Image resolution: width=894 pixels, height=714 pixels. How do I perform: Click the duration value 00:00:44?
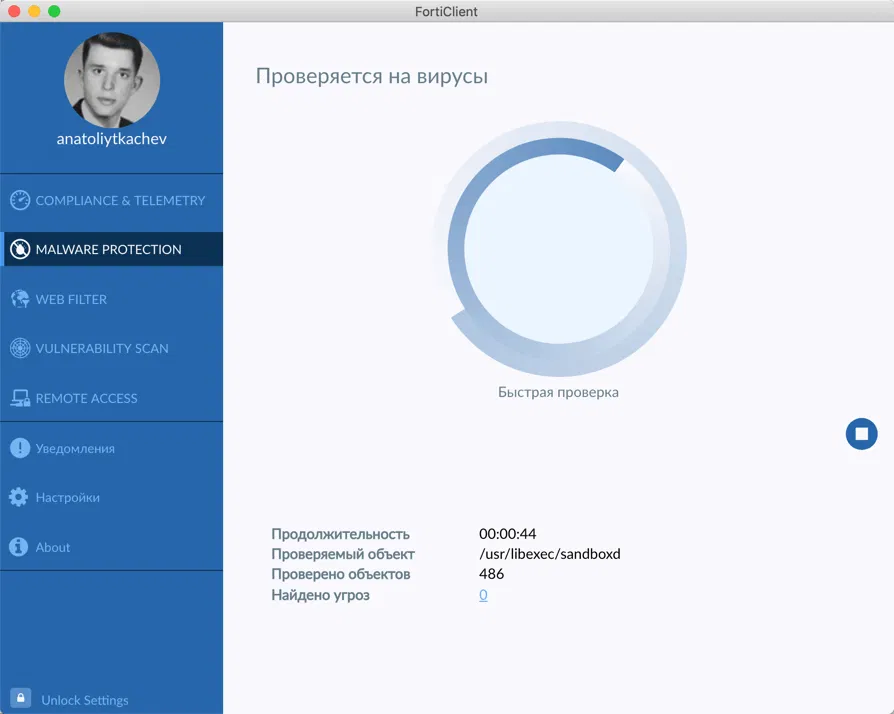point(507,534)
